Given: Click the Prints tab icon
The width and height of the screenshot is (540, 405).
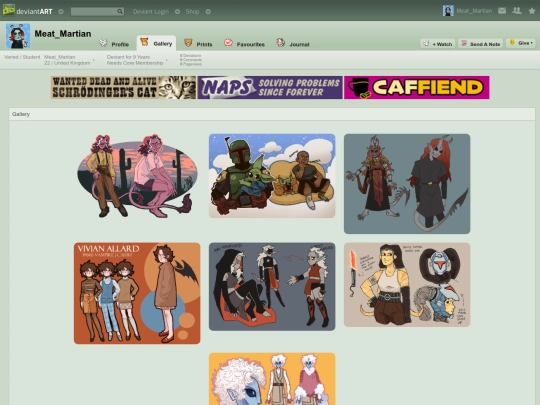Looking at the screenshot, I should coord(188,43).
